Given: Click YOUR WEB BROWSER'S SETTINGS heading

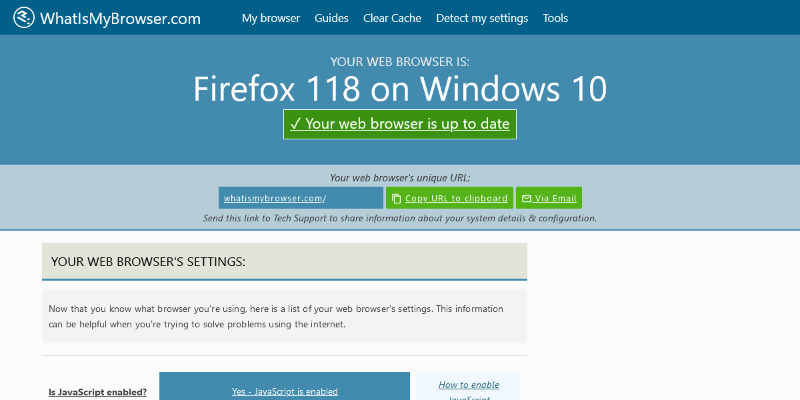Looking at the screenshot, I should coord(148,262).
